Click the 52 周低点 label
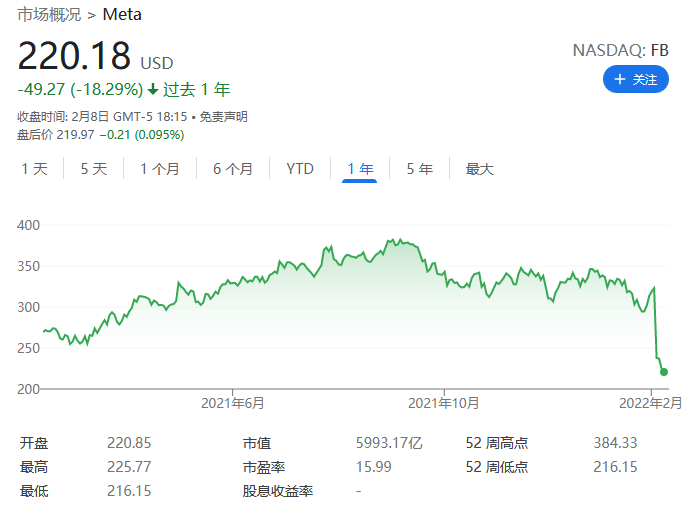 point(497,467)
